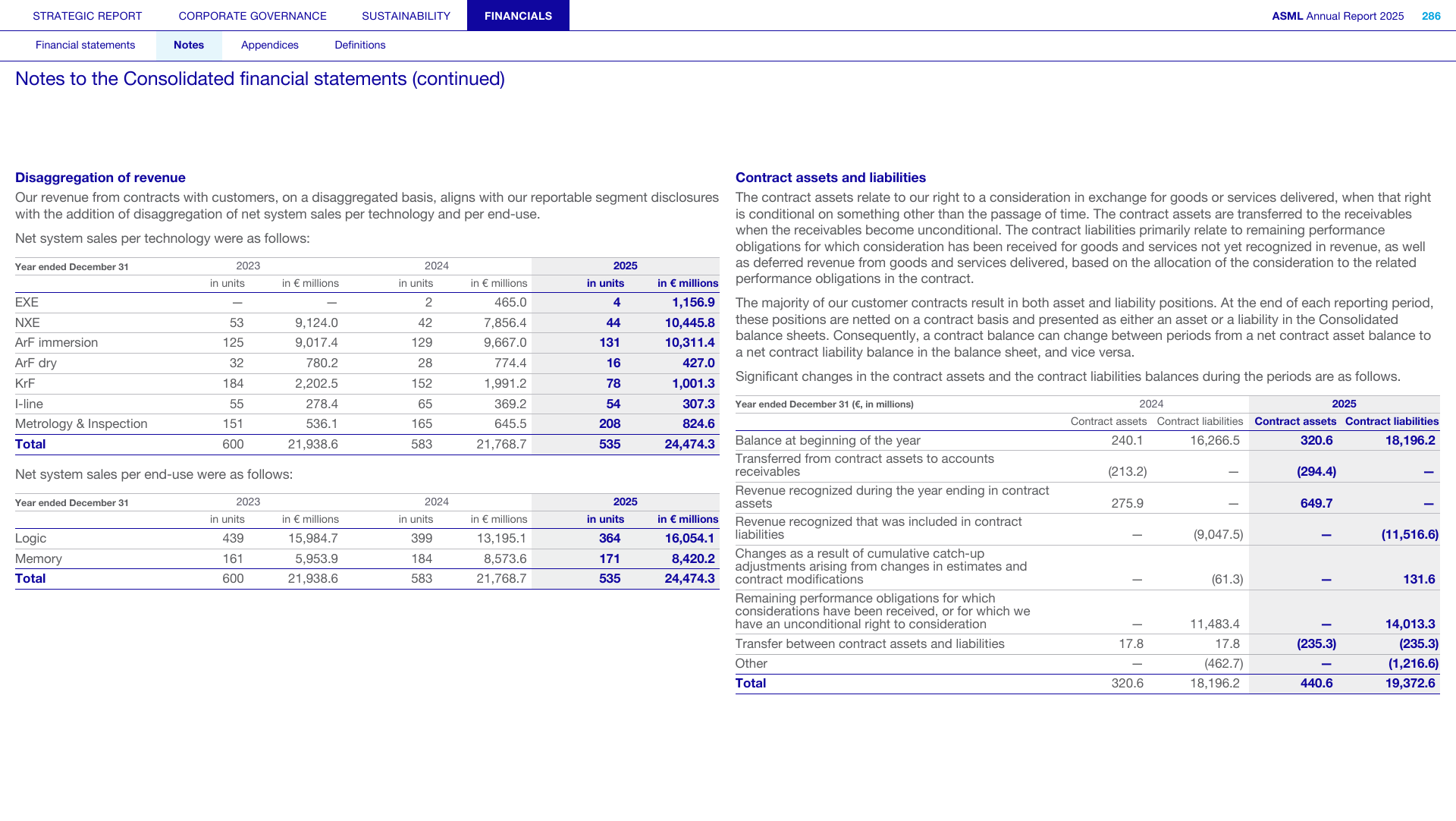Switch to Corporate Governance tab

253,16
